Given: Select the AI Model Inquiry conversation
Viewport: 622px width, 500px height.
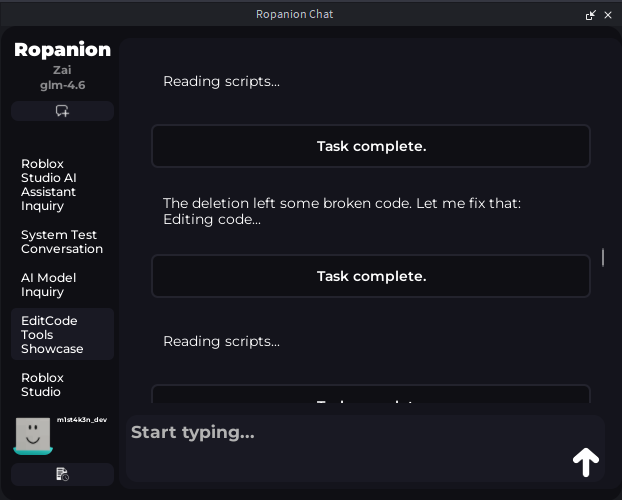Looking at the screenshot, I should click(48, 285).
